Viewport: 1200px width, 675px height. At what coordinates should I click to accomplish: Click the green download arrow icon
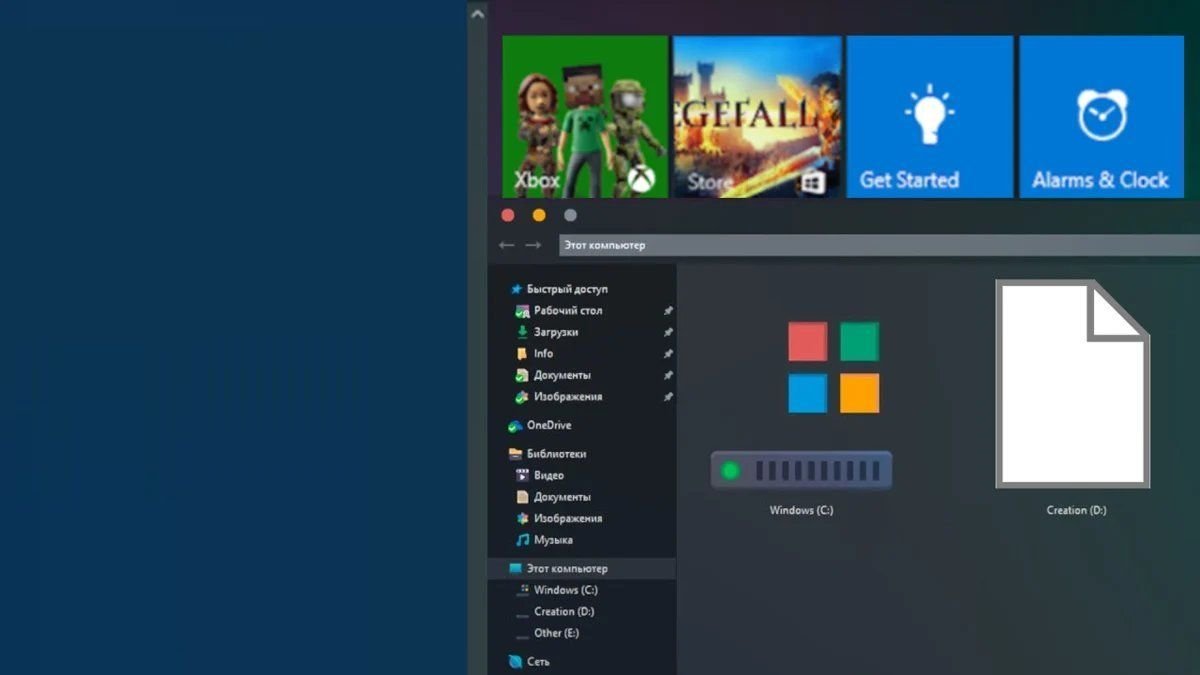[x=521, y=332]
